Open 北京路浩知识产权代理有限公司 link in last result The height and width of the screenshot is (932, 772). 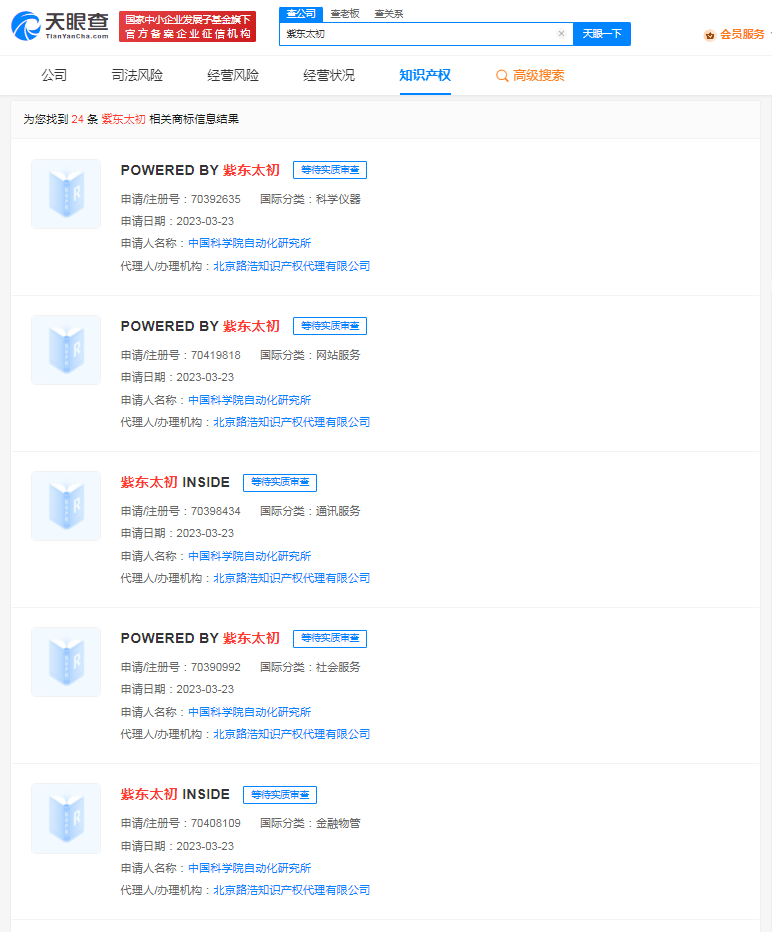coord(291,890)
